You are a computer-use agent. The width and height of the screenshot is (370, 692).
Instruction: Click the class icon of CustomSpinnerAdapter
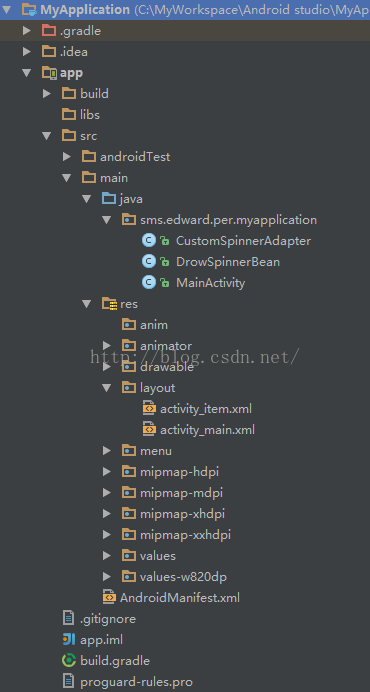click(x=149, y=241)
